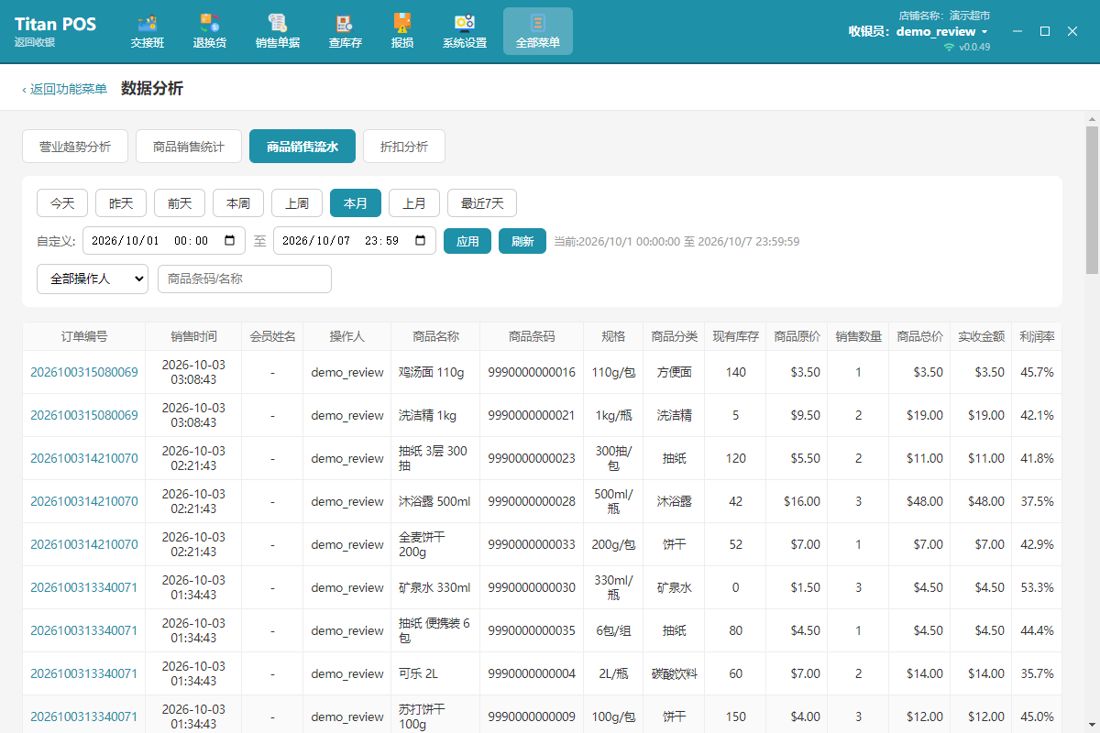Switch to the 营业趋势分析 tab

click(75, 147)
